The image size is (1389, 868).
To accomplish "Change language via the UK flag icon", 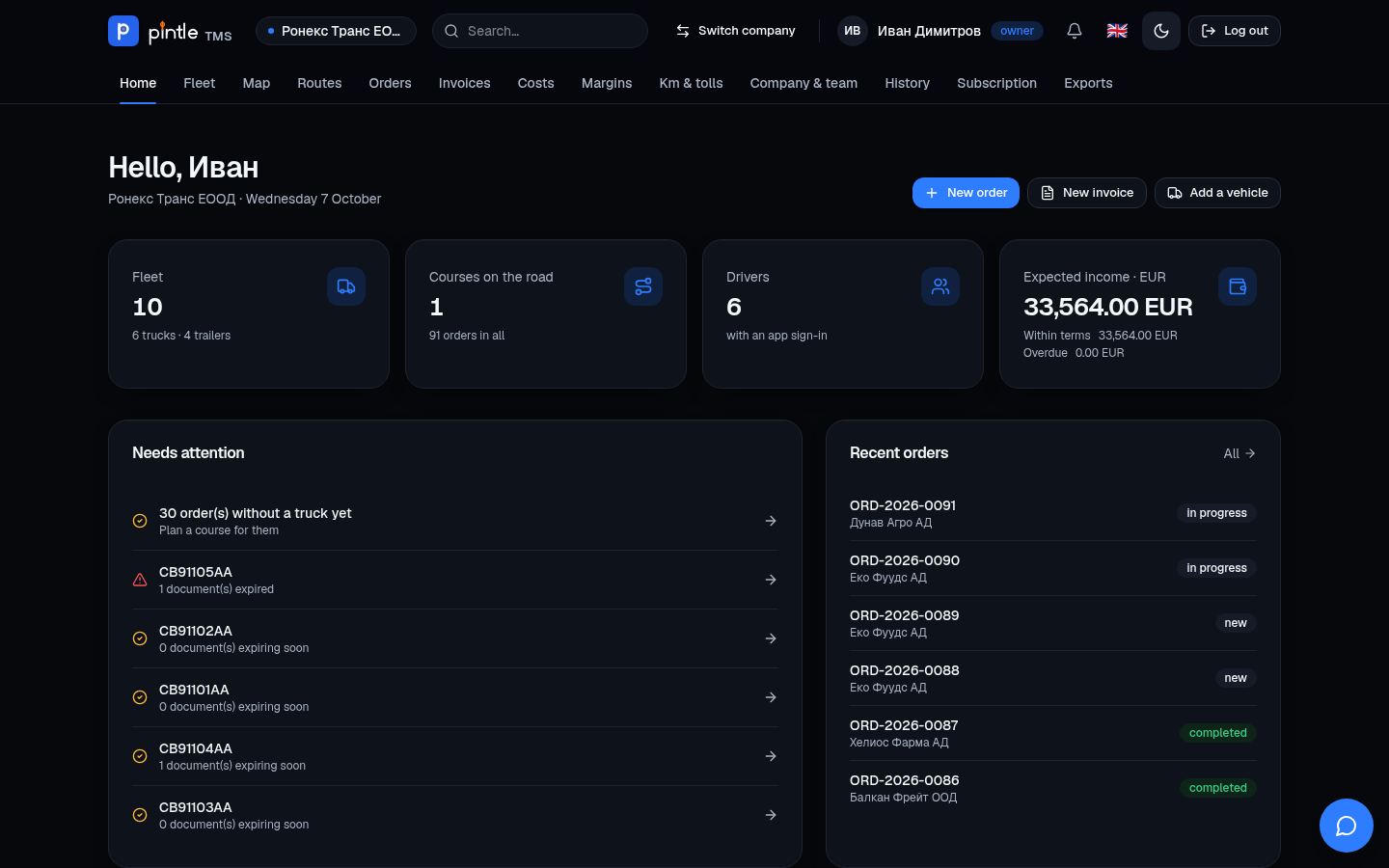I will (1117, 31).
